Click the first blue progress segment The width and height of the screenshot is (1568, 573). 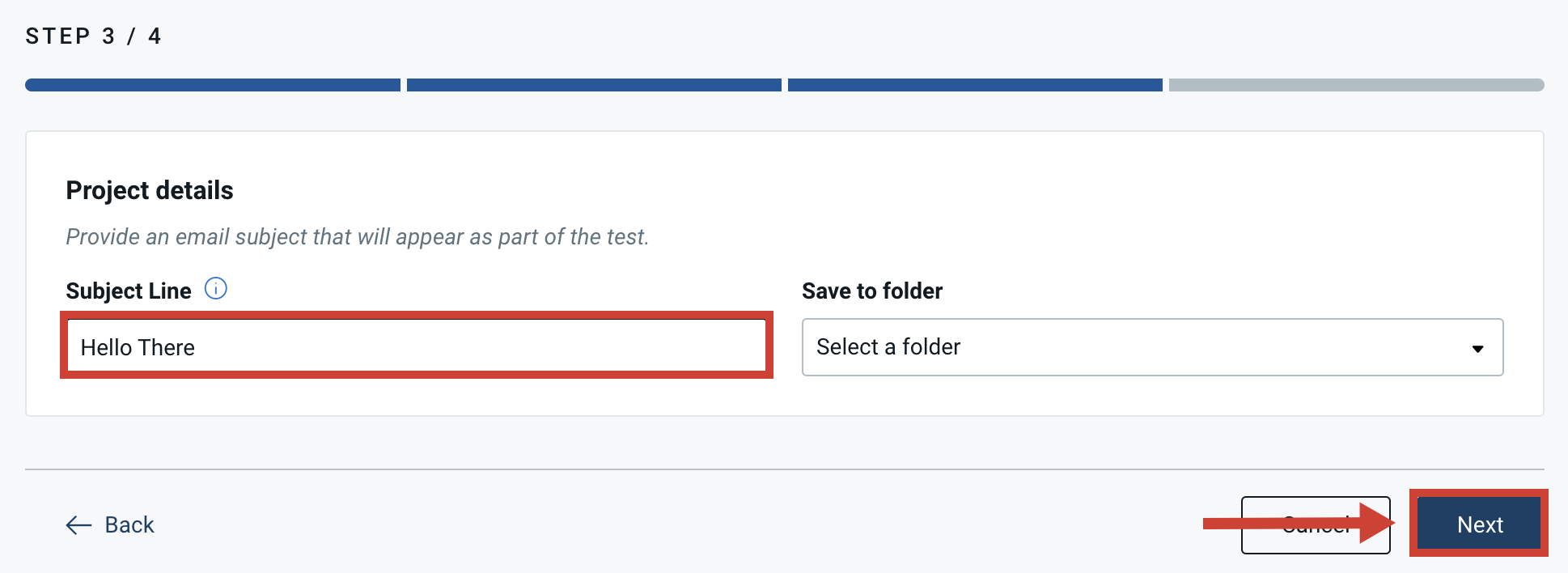[212, 84]
